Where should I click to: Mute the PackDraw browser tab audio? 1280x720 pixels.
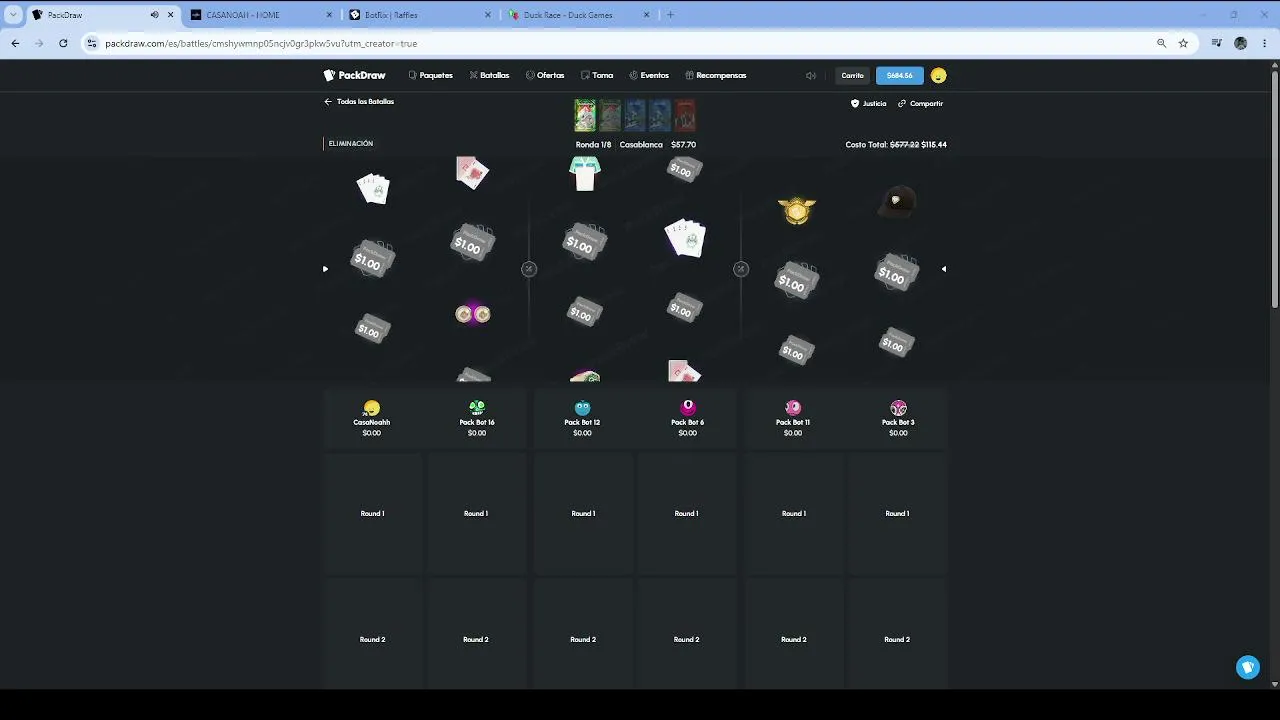[154, 15]
